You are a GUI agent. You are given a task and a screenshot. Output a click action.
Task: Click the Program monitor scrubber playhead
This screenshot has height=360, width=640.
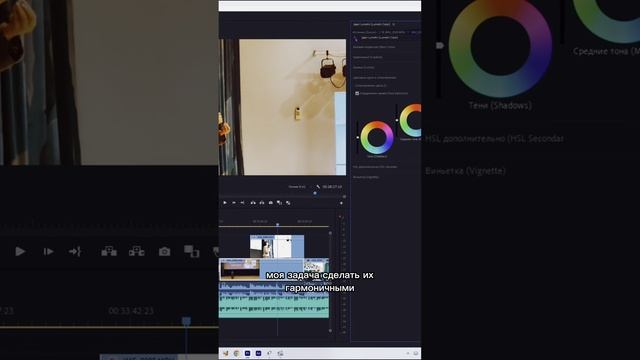[x=315, y=193]
